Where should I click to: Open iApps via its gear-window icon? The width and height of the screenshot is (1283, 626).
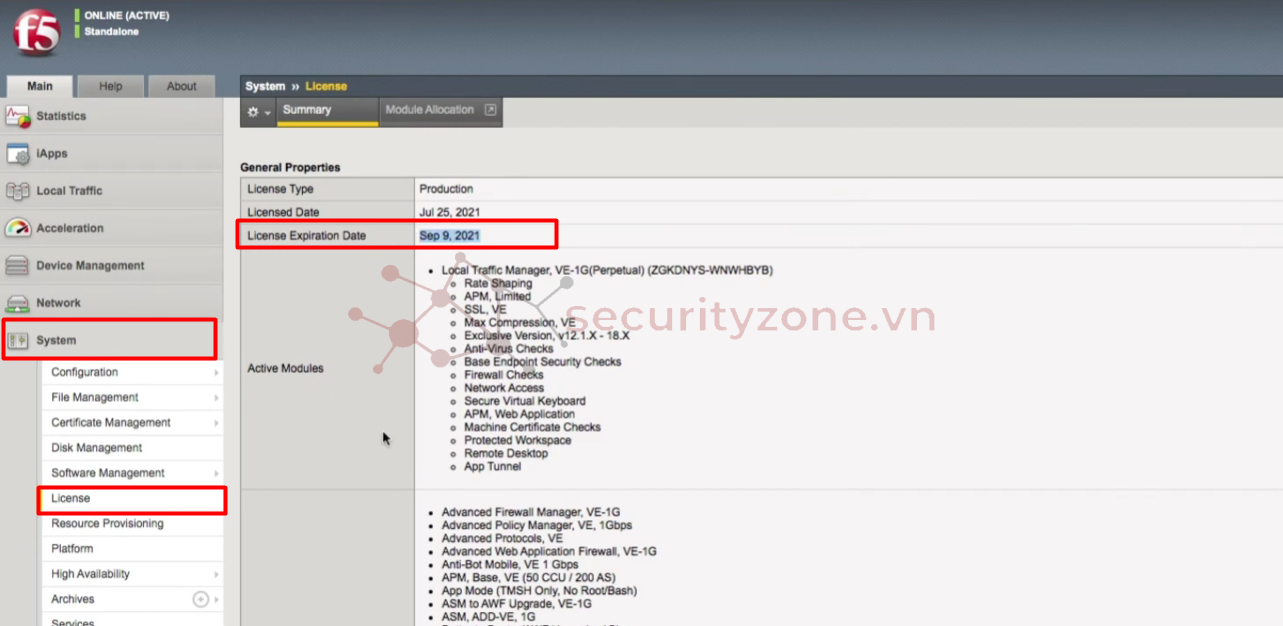tap(18, 154)
